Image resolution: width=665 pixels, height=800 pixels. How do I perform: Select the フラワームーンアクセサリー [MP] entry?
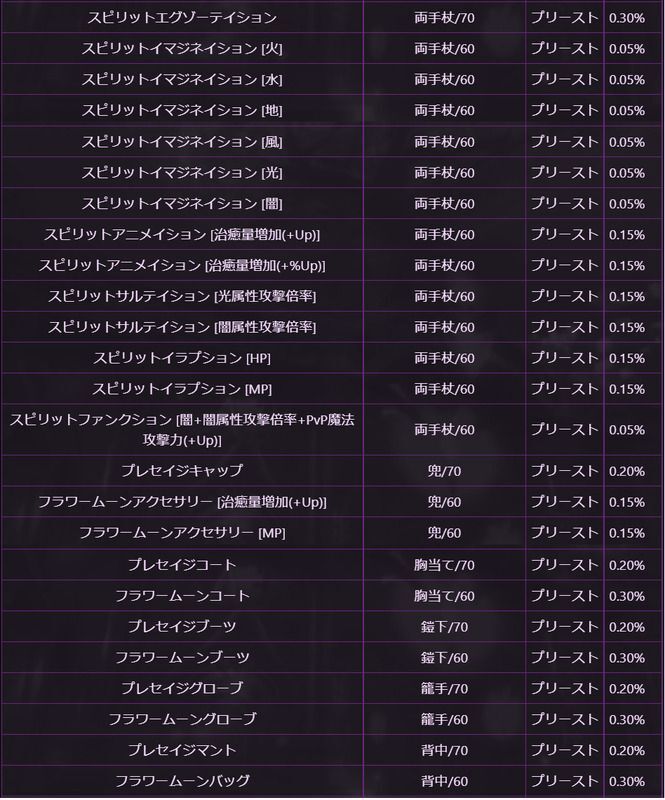tap(181, 533)
